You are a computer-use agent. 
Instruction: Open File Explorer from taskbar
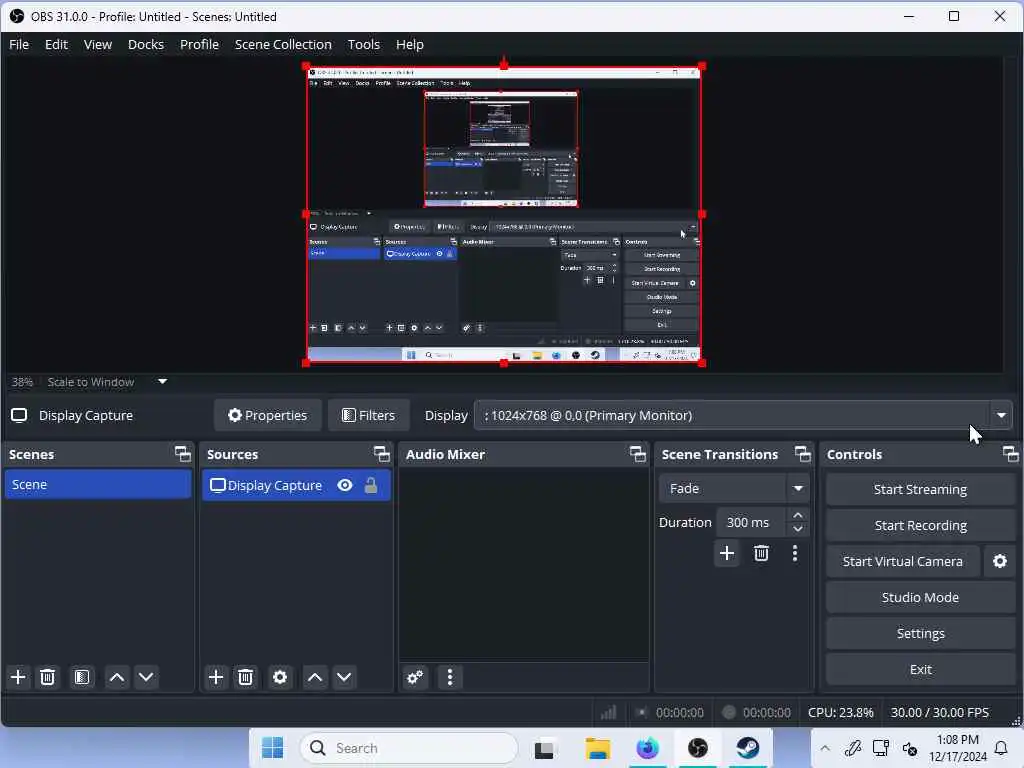597,748
